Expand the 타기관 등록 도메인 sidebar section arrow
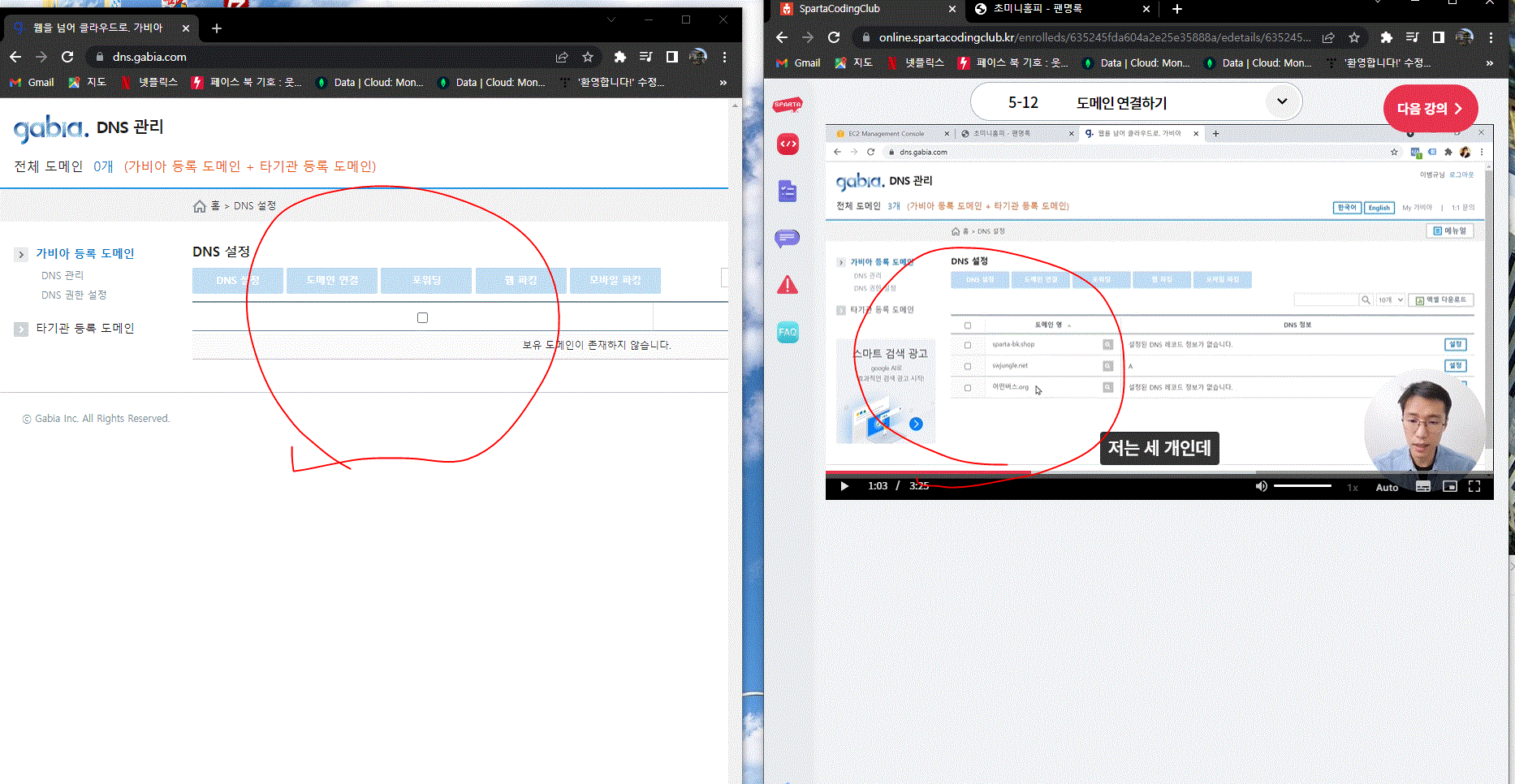Viewport: 1515px width, 784px height. point(21,329)
